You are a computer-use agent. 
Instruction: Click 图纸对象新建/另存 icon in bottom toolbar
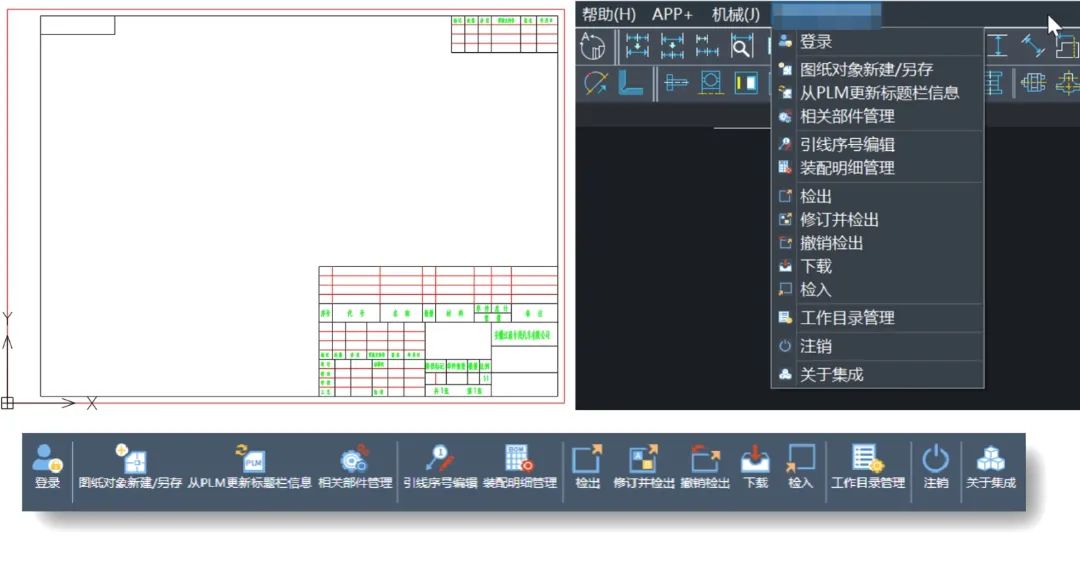click(x=130, y=467)
